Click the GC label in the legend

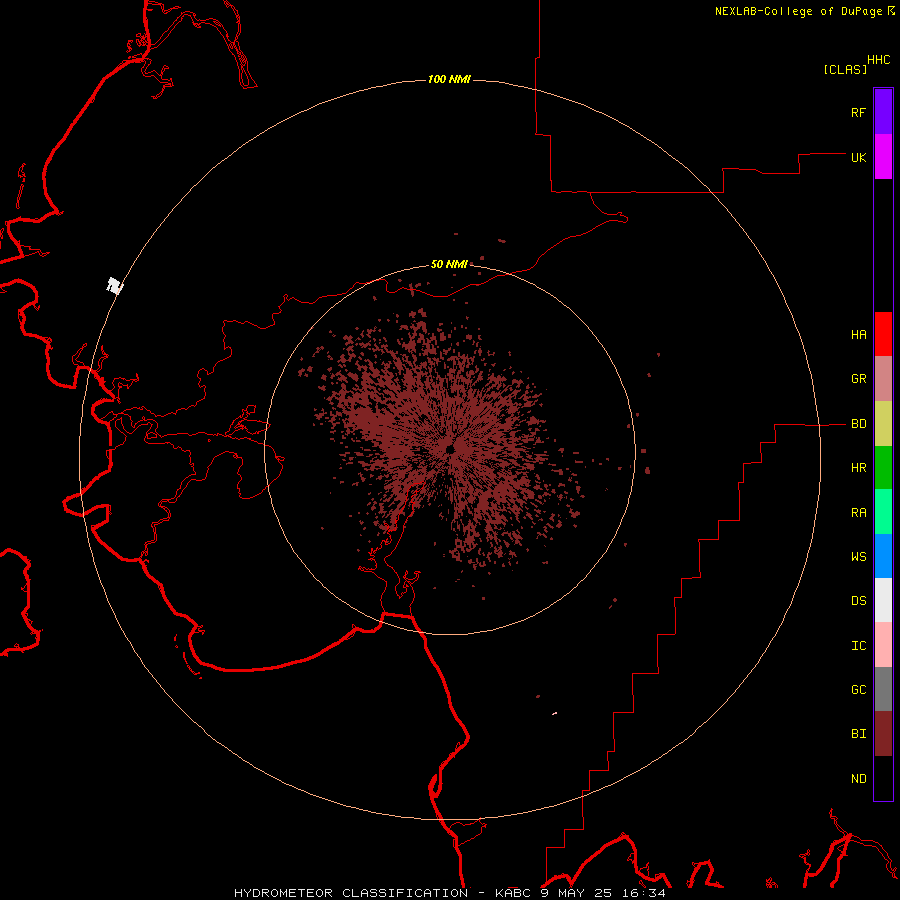pyautogui.click(x=858, y=690)
